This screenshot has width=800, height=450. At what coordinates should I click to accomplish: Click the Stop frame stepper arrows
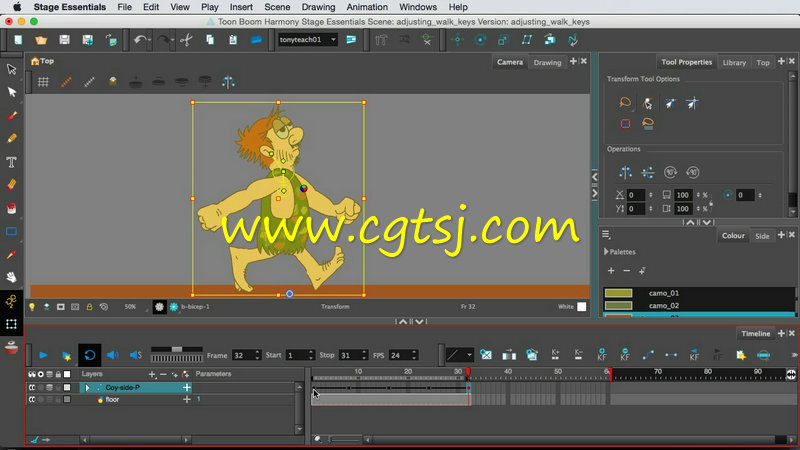(x=364, y=355)
